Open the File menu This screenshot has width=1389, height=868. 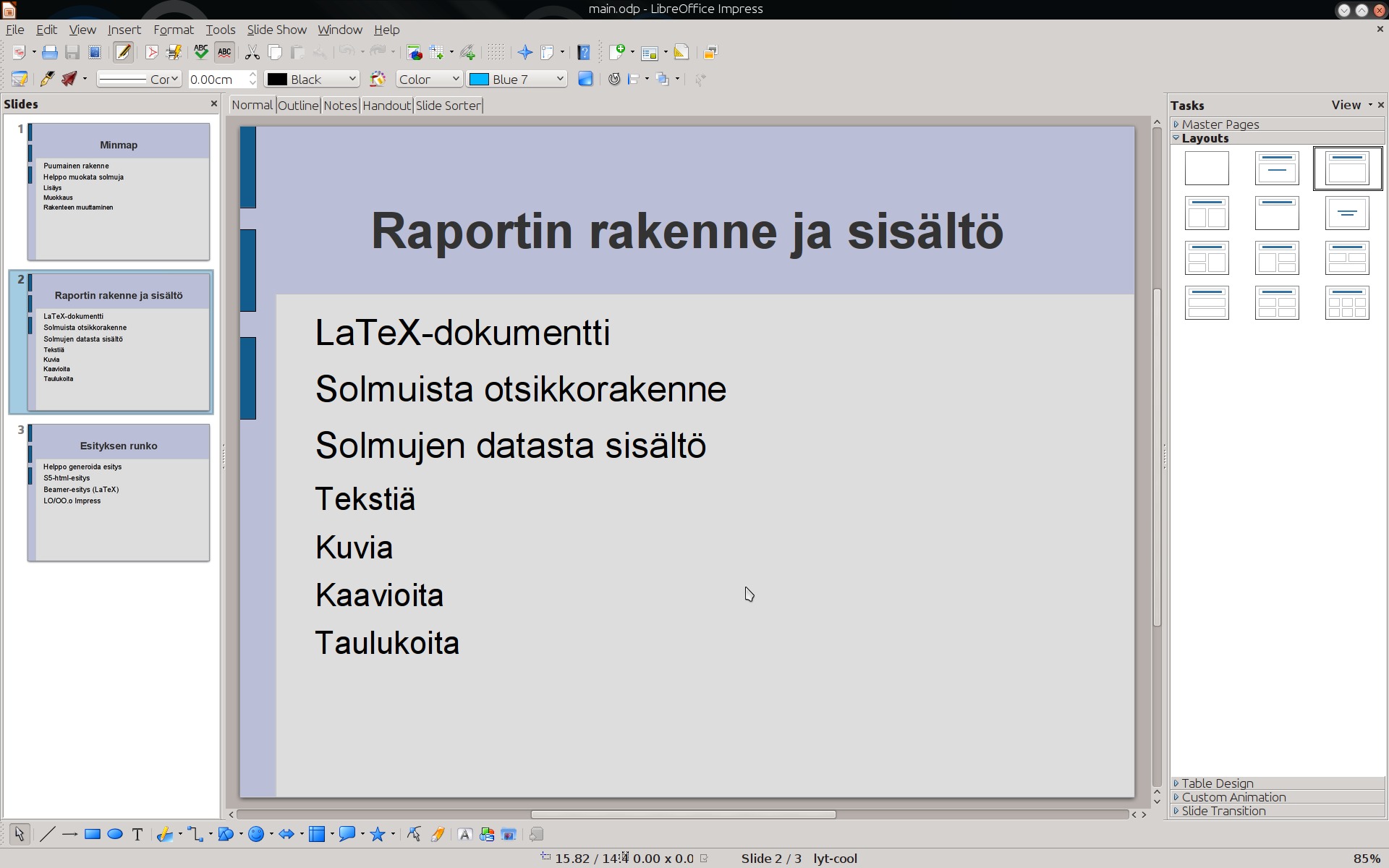click(14, 30)
